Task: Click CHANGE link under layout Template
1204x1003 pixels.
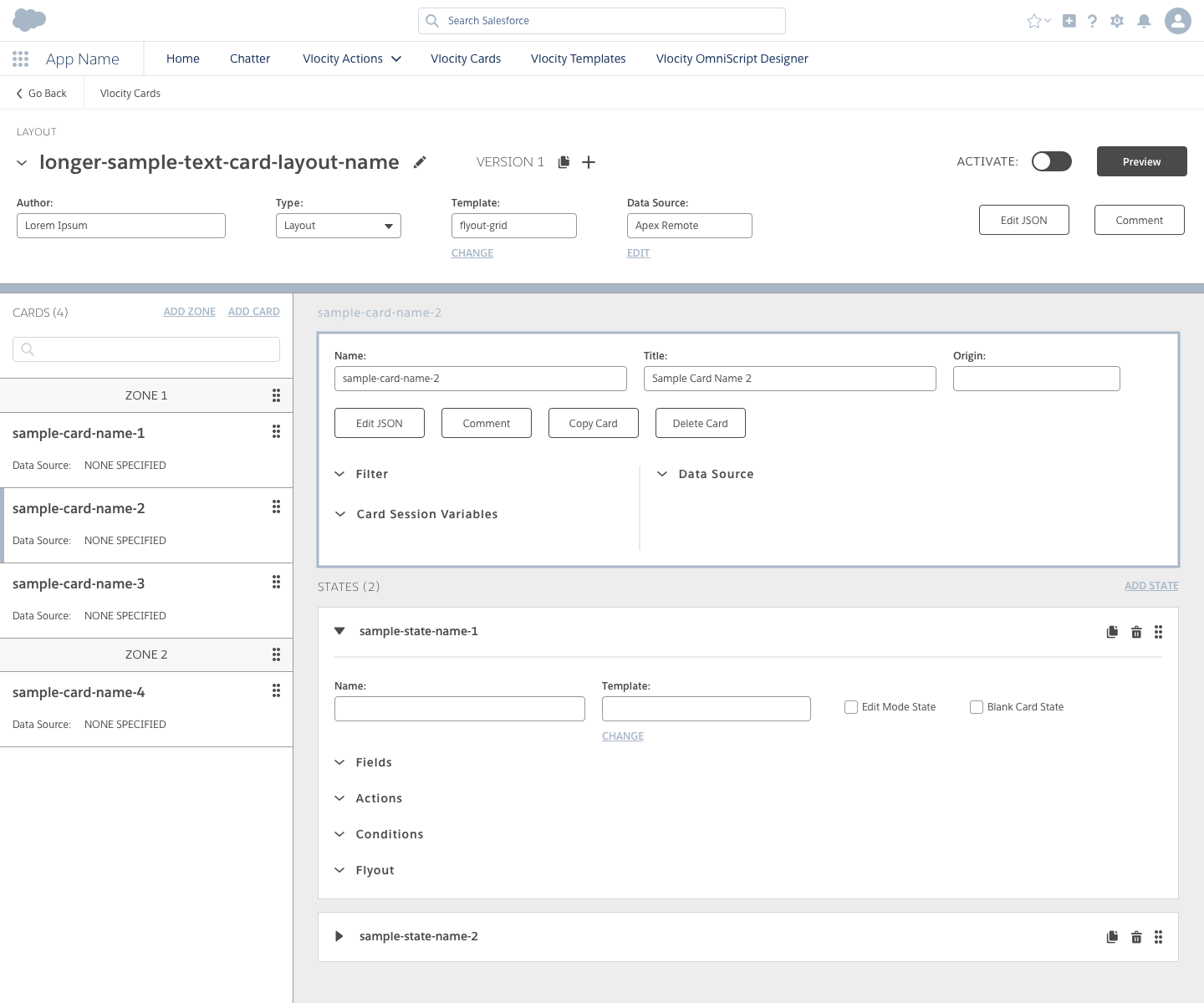Action: pos(472,253)
